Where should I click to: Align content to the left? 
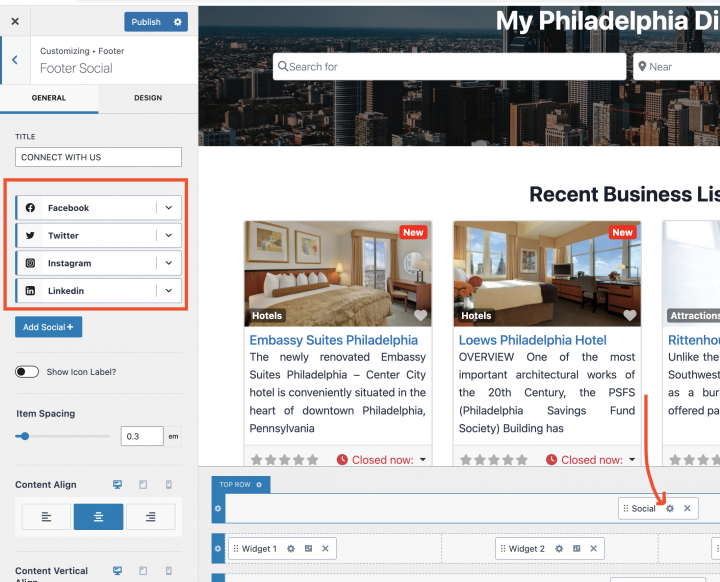[46, 516]
